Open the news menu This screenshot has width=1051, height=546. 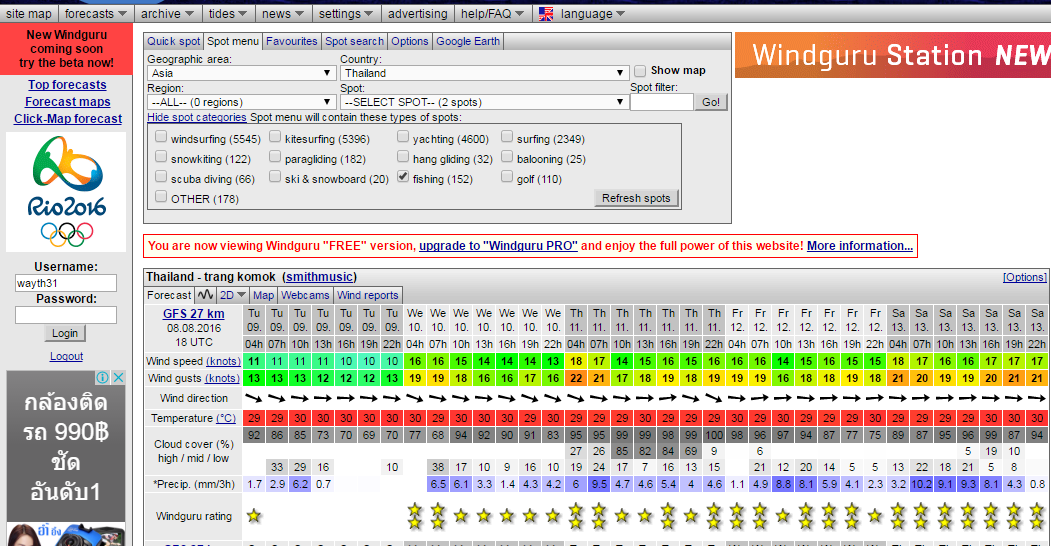click(283, 13)
